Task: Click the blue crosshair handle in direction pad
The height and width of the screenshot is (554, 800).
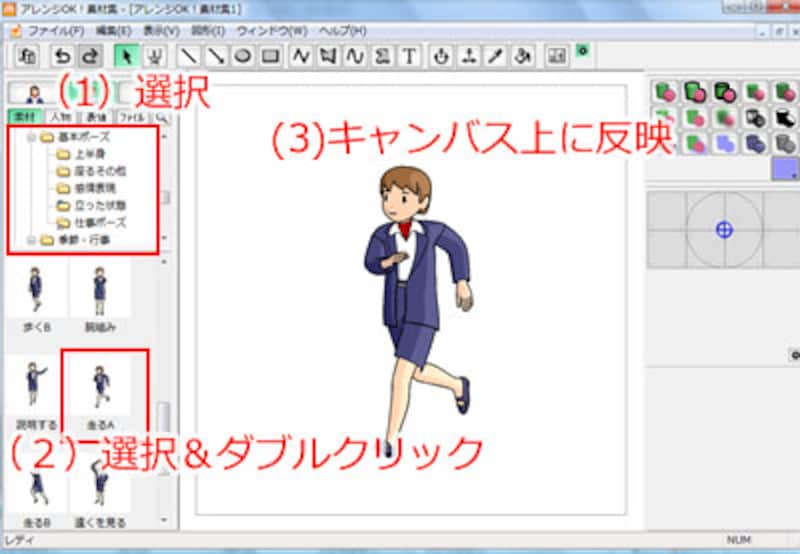Action: (x=724, y=230)
